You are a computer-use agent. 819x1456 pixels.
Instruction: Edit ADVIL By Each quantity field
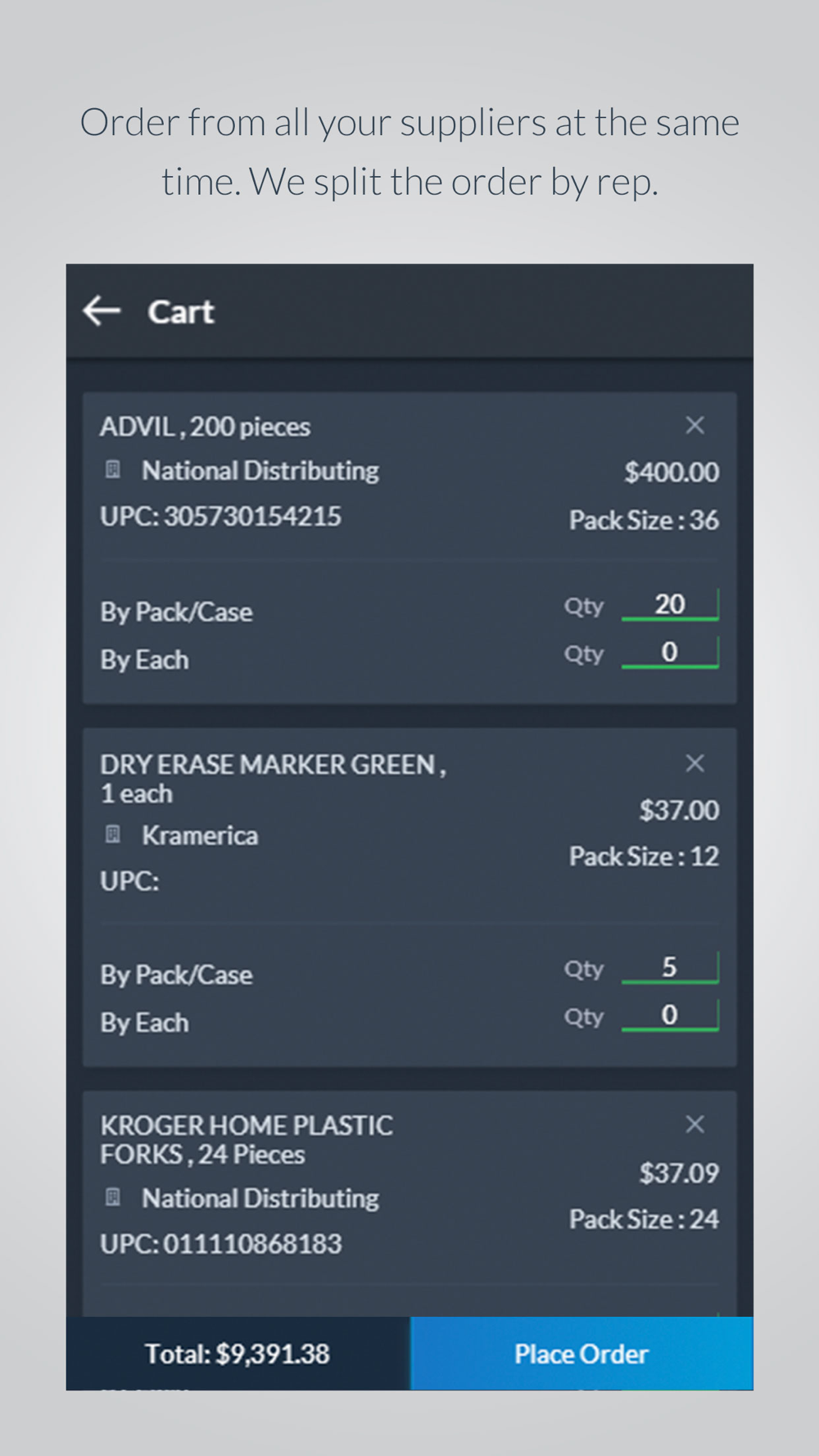tap(670, 653)
